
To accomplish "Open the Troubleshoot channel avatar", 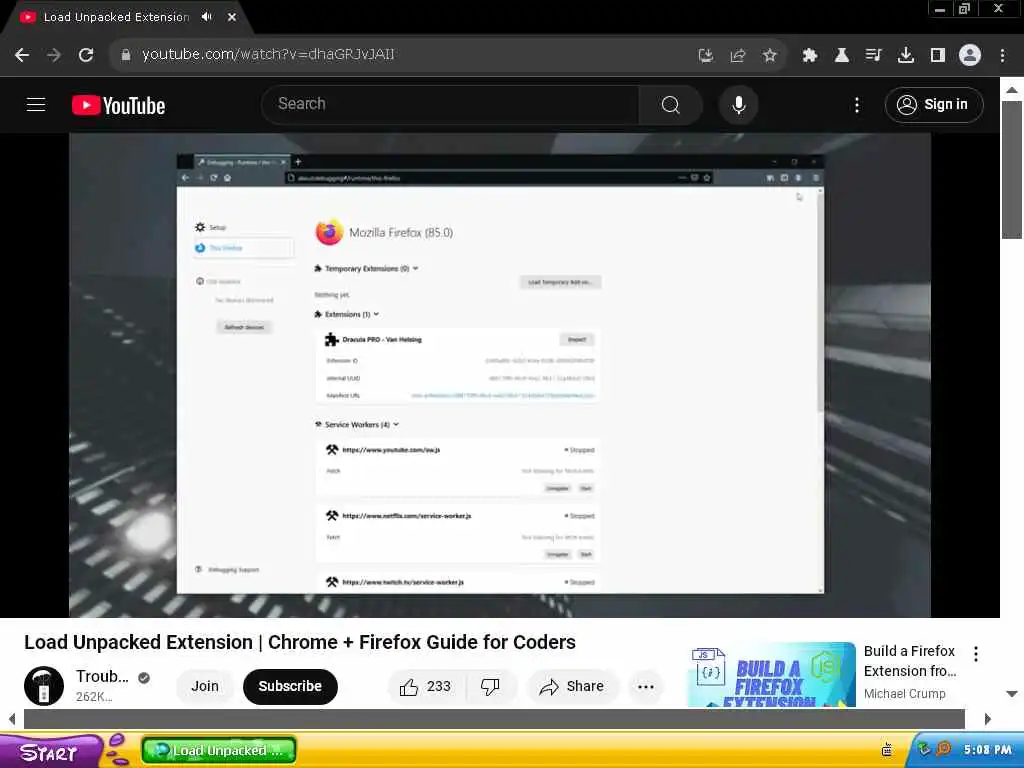I will tap(44, 686).
